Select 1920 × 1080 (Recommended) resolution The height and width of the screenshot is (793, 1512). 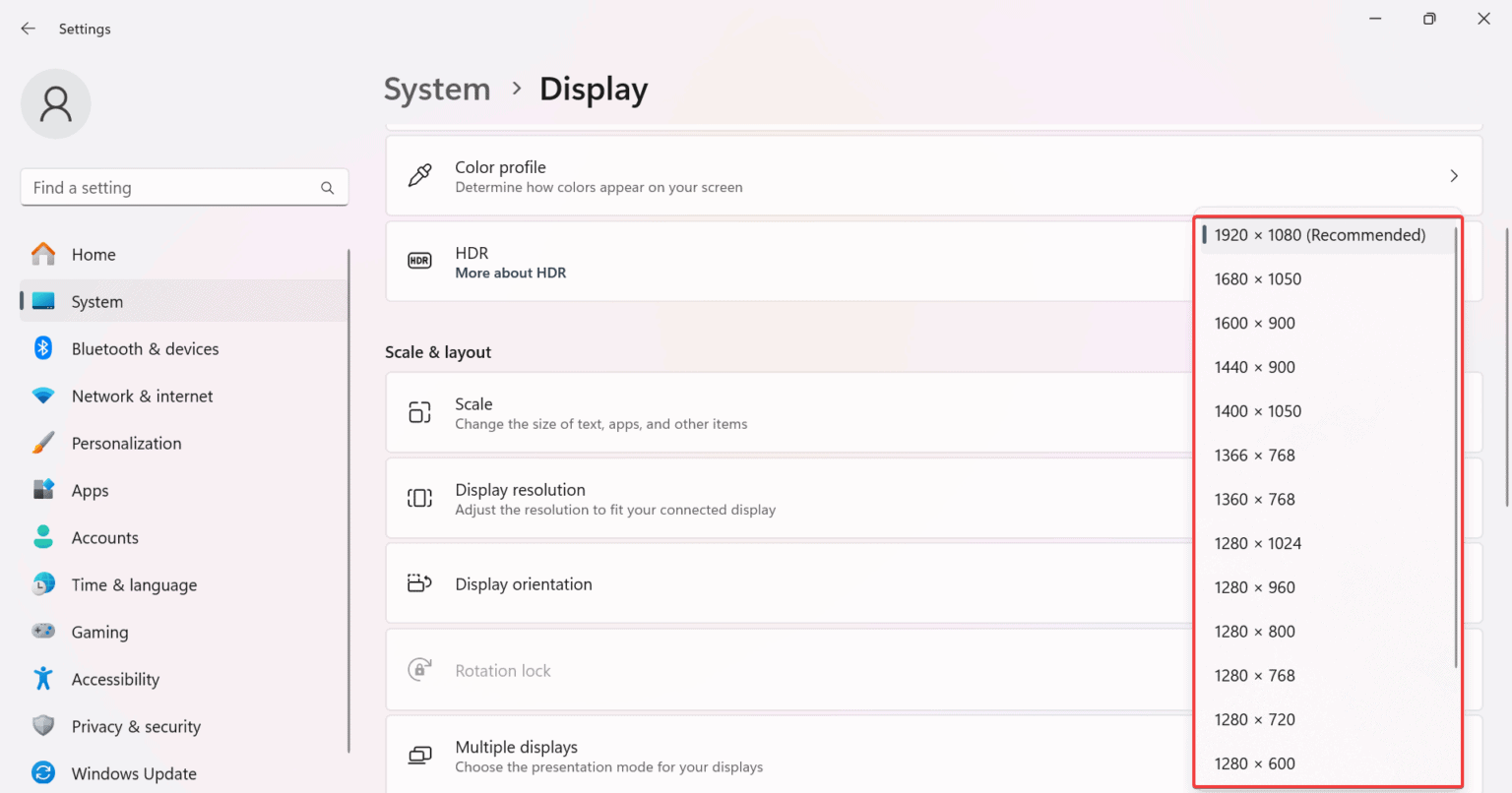(x=1319, y=235)
